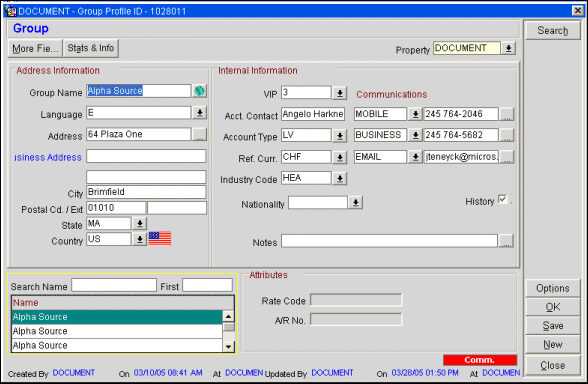
Task: Click ellipsis button beside MOBILE phone number
Action: click(507, 114)
